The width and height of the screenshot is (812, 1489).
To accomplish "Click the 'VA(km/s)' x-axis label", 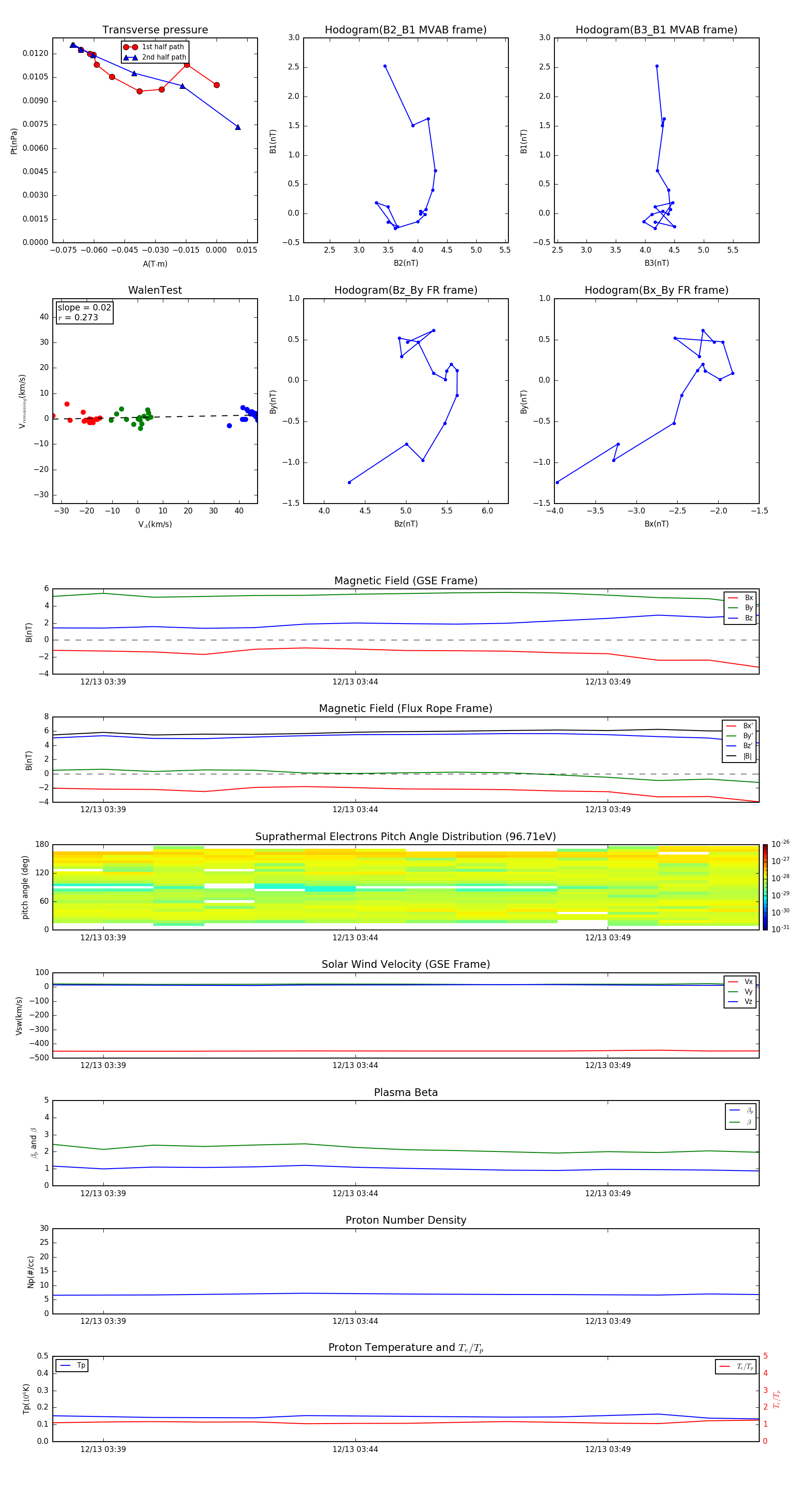I will pos(155,524).
